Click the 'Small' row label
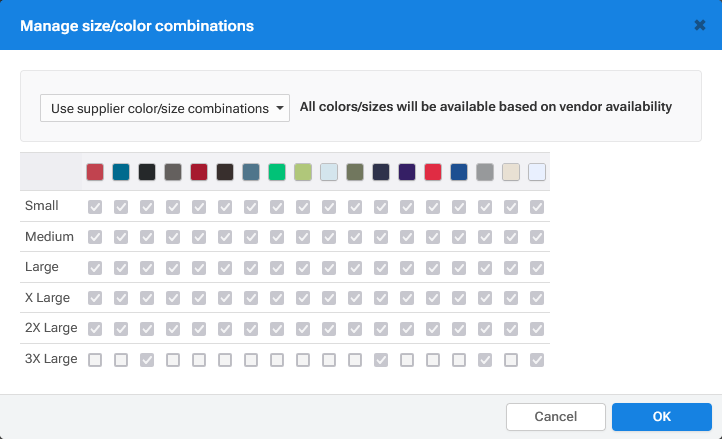Screen dimensions: 722x439 (41, 205)
